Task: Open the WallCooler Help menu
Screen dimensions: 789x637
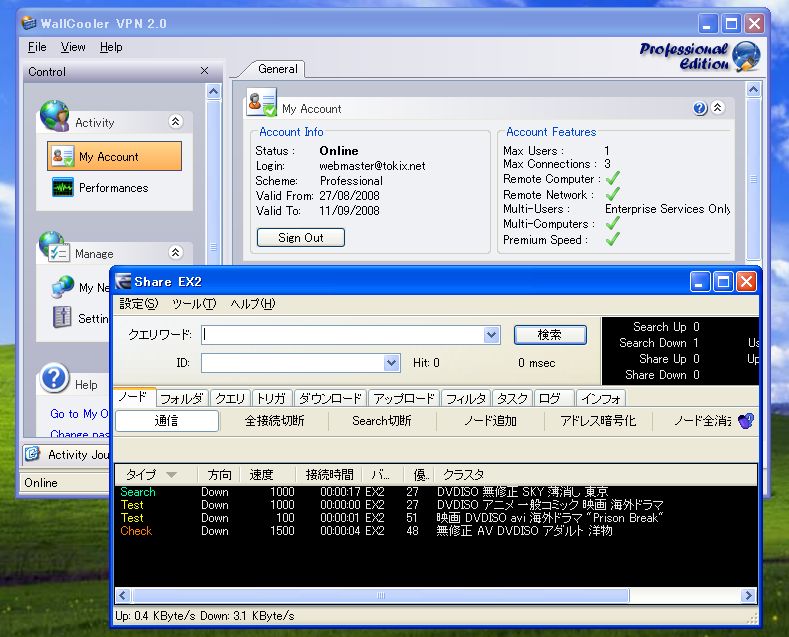Action: pos(111,47)
